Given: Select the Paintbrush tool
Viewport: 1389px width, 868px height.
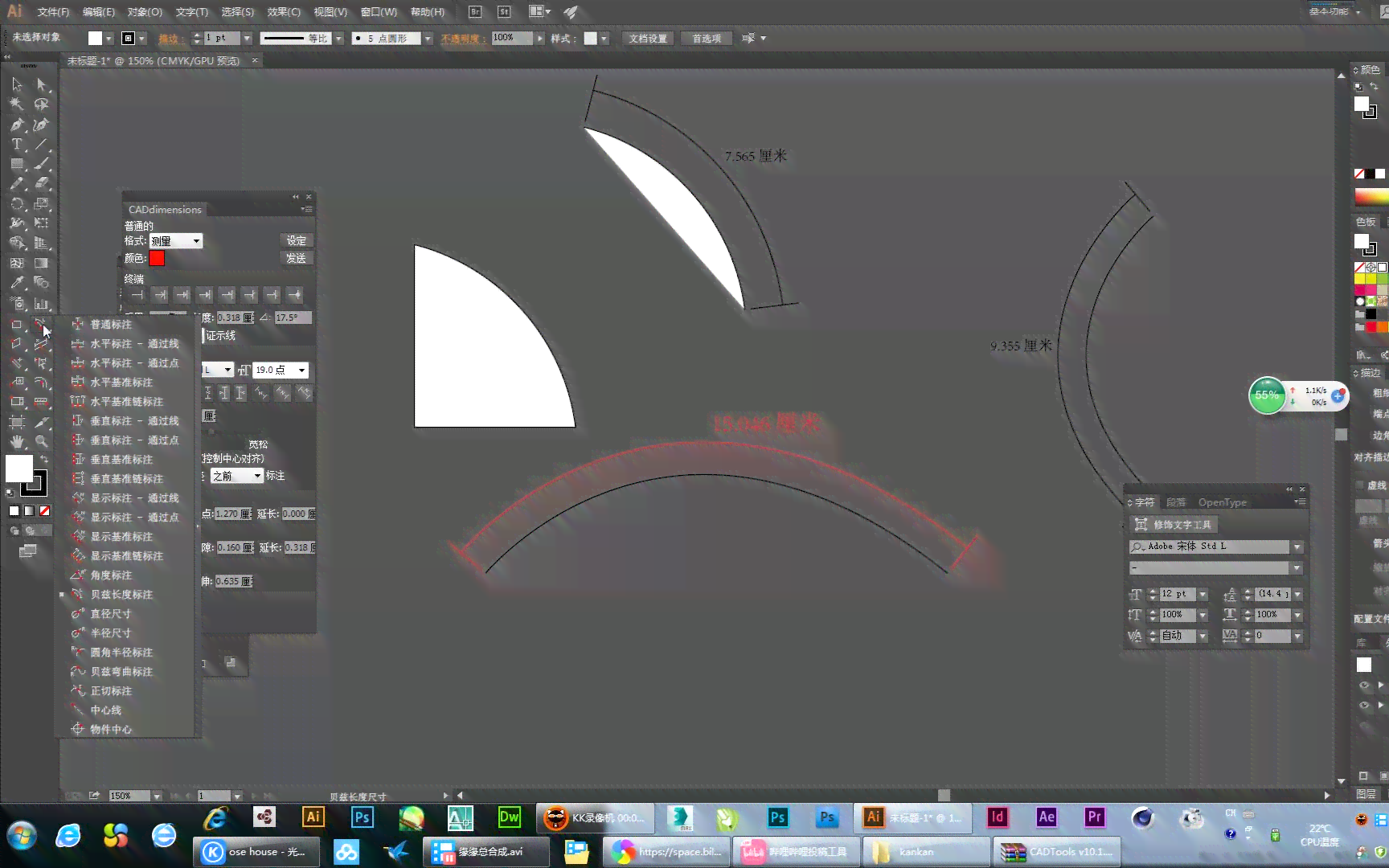Looking at the screenshot, I should pos(42,164).
